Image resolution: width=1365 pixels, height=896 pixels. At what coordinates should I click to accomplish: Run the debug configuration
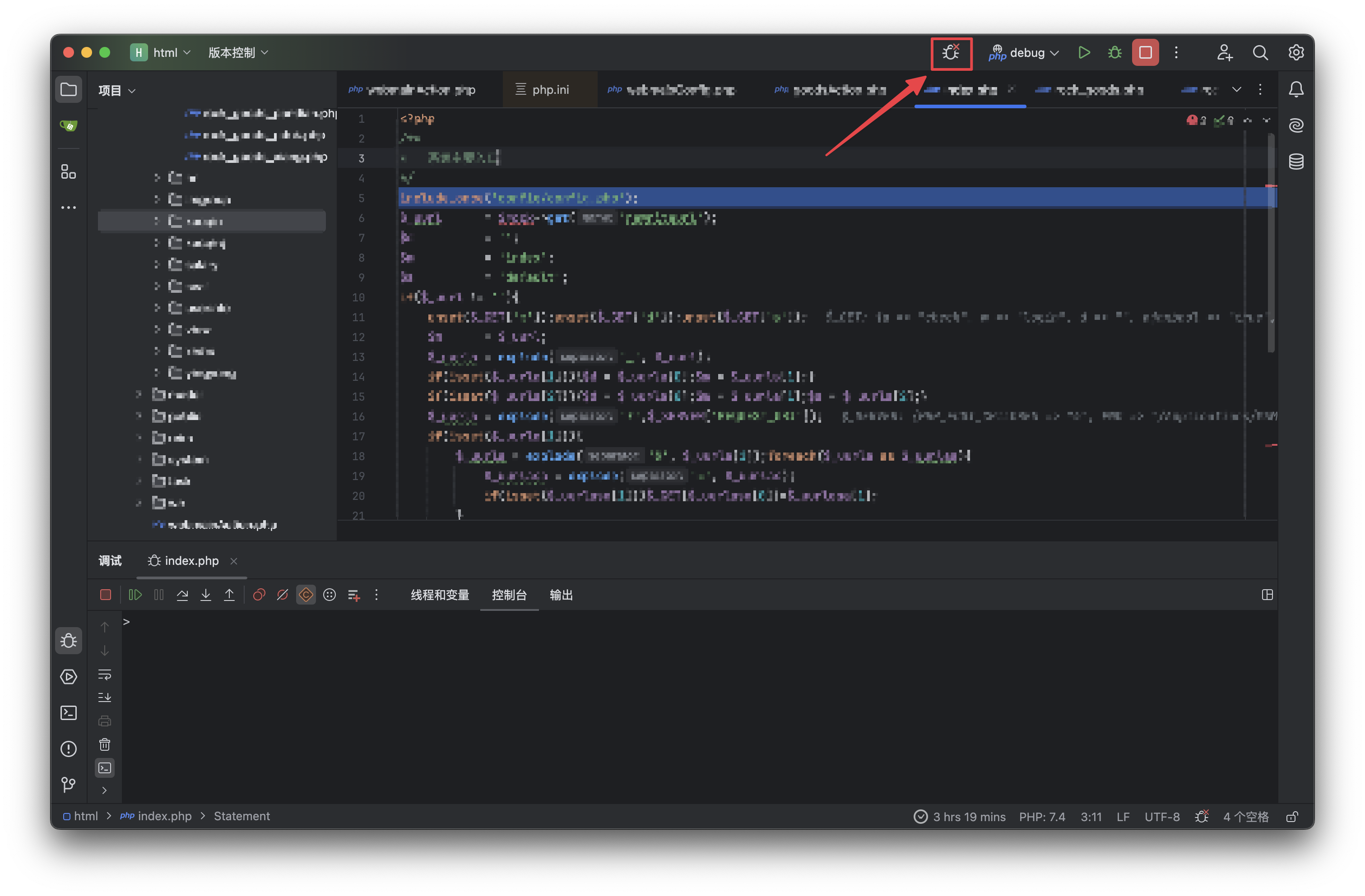pyautogui.click(x=1083, y=53)
